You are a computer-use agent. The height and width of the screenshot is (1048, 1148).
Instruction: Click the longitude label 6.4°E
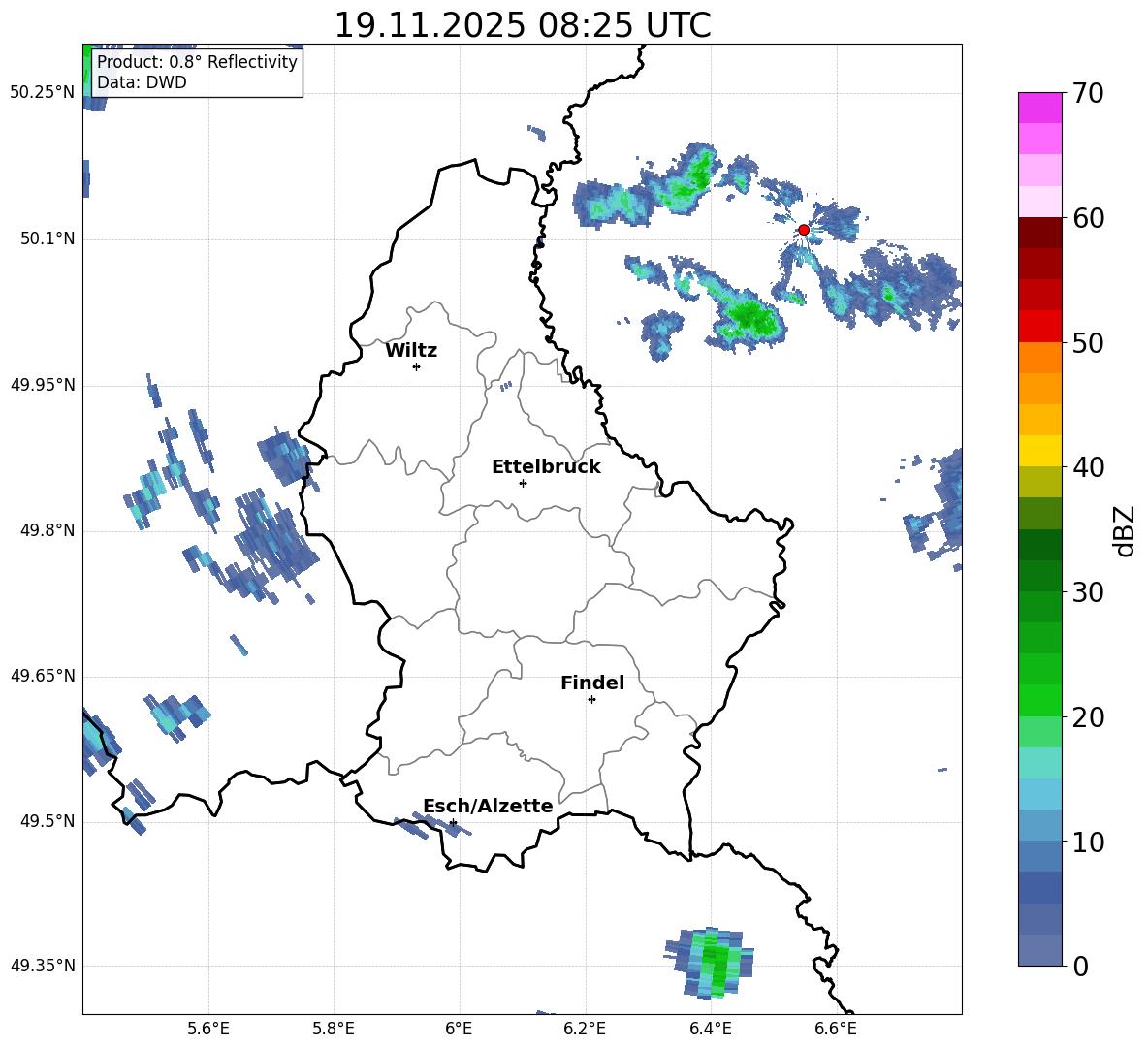point(710,1029)
